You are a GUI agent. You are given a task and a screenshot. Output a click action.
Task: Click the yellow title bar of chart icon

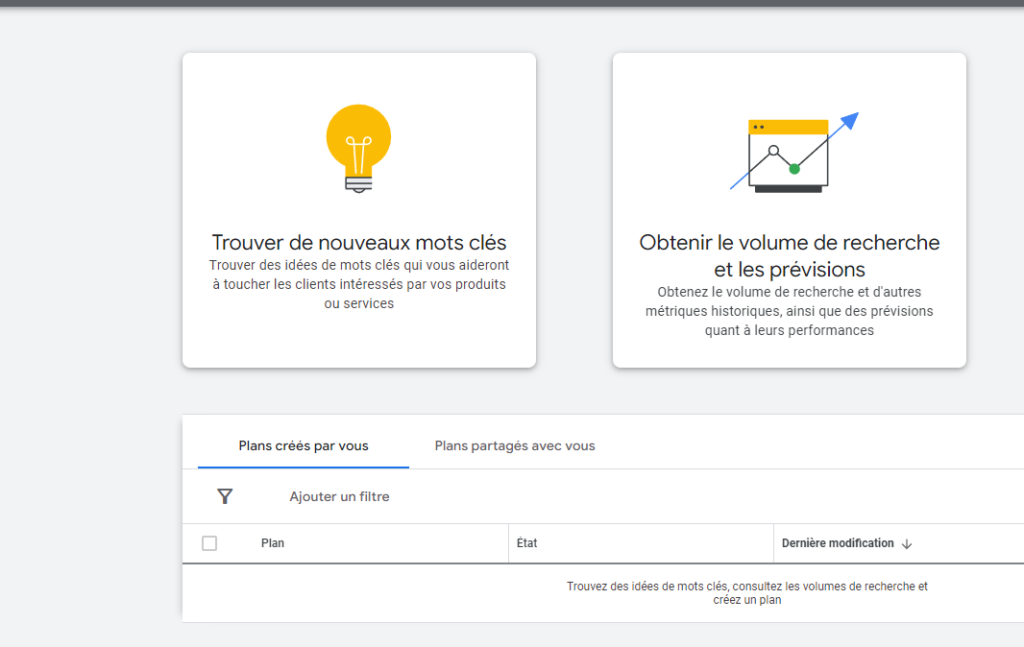point(789,127)
